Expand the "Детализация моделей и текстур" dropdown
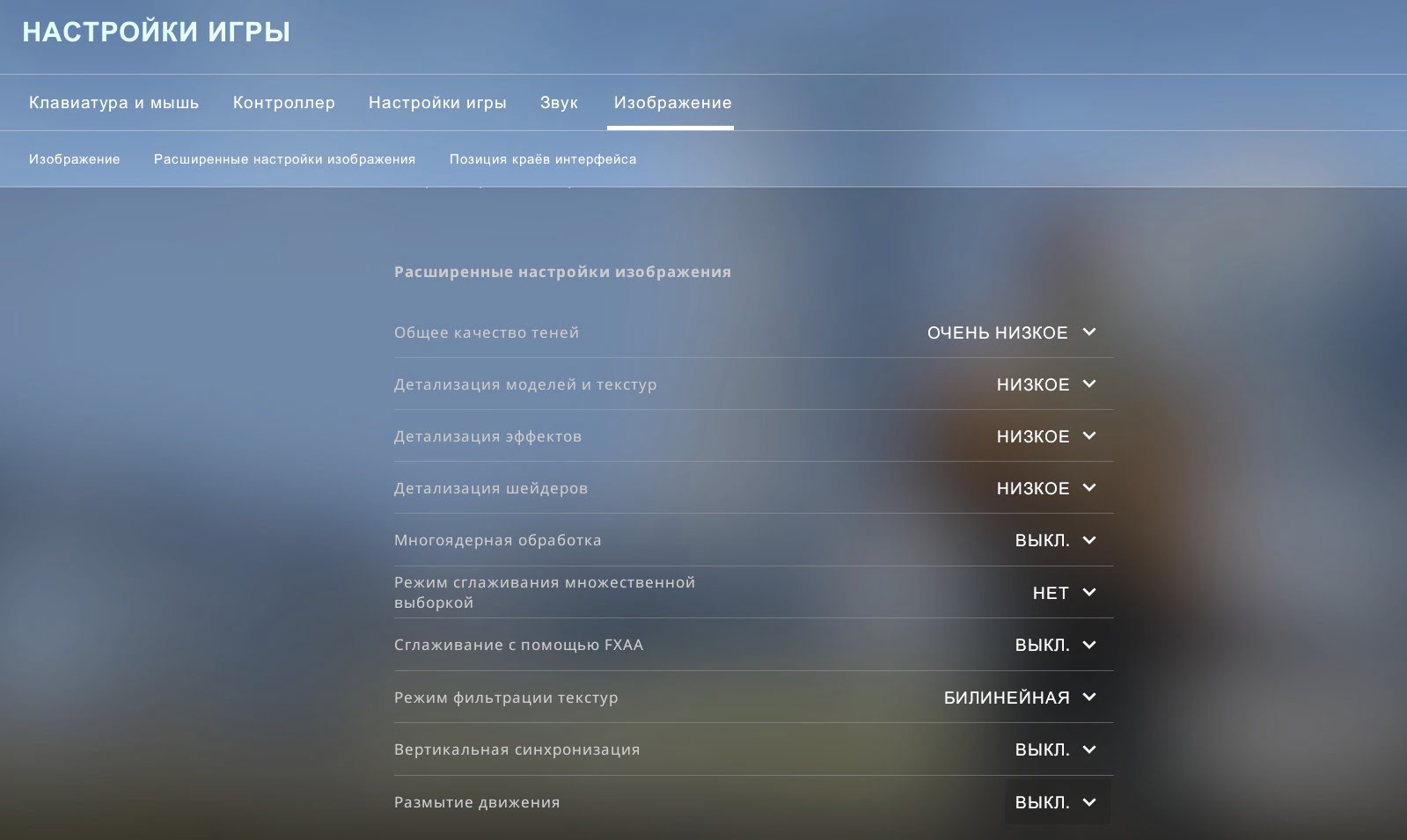 click(x=1047, y=384)
